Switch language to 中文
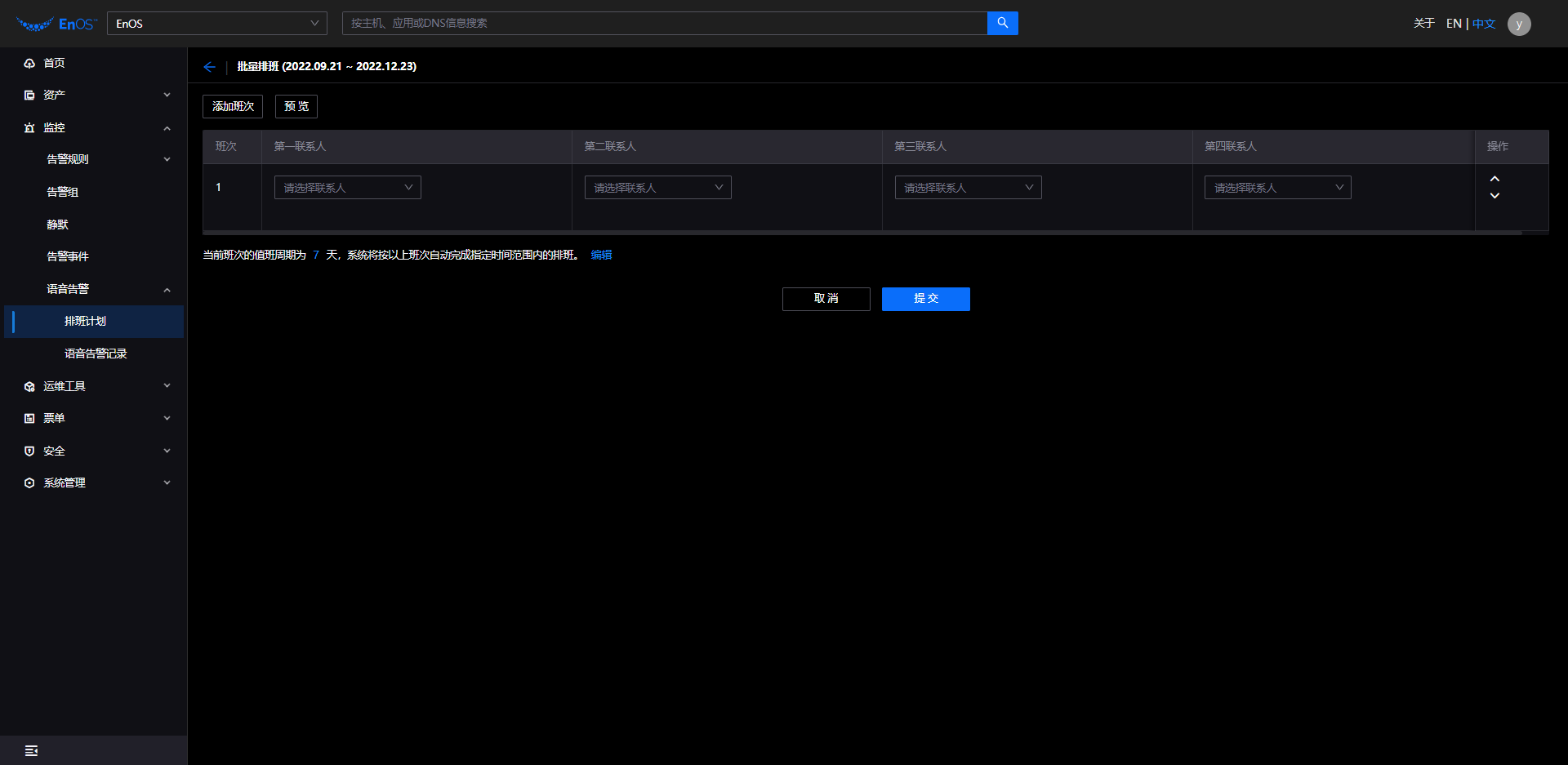Viewport: 1568px width, 765px height. (x=1484, y=24)
